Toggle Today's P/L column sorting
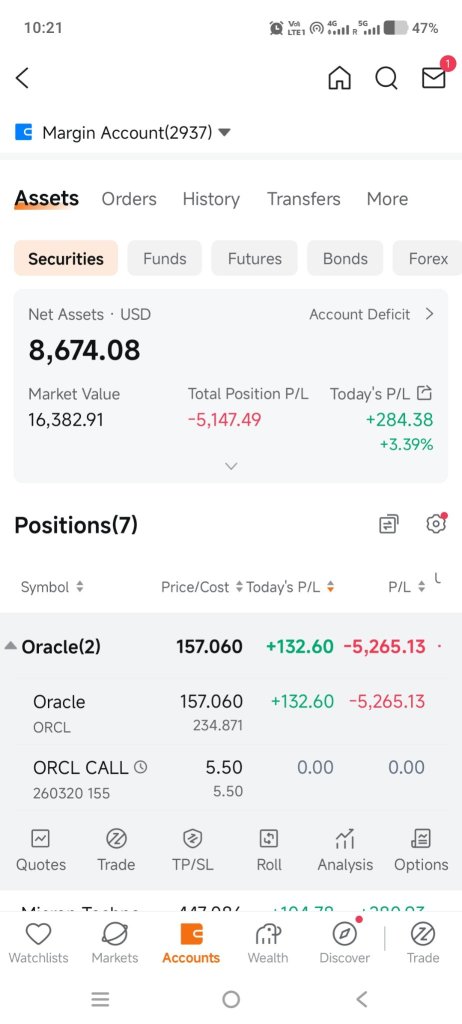Screen dimensions: 462x1024 [291, 586]
